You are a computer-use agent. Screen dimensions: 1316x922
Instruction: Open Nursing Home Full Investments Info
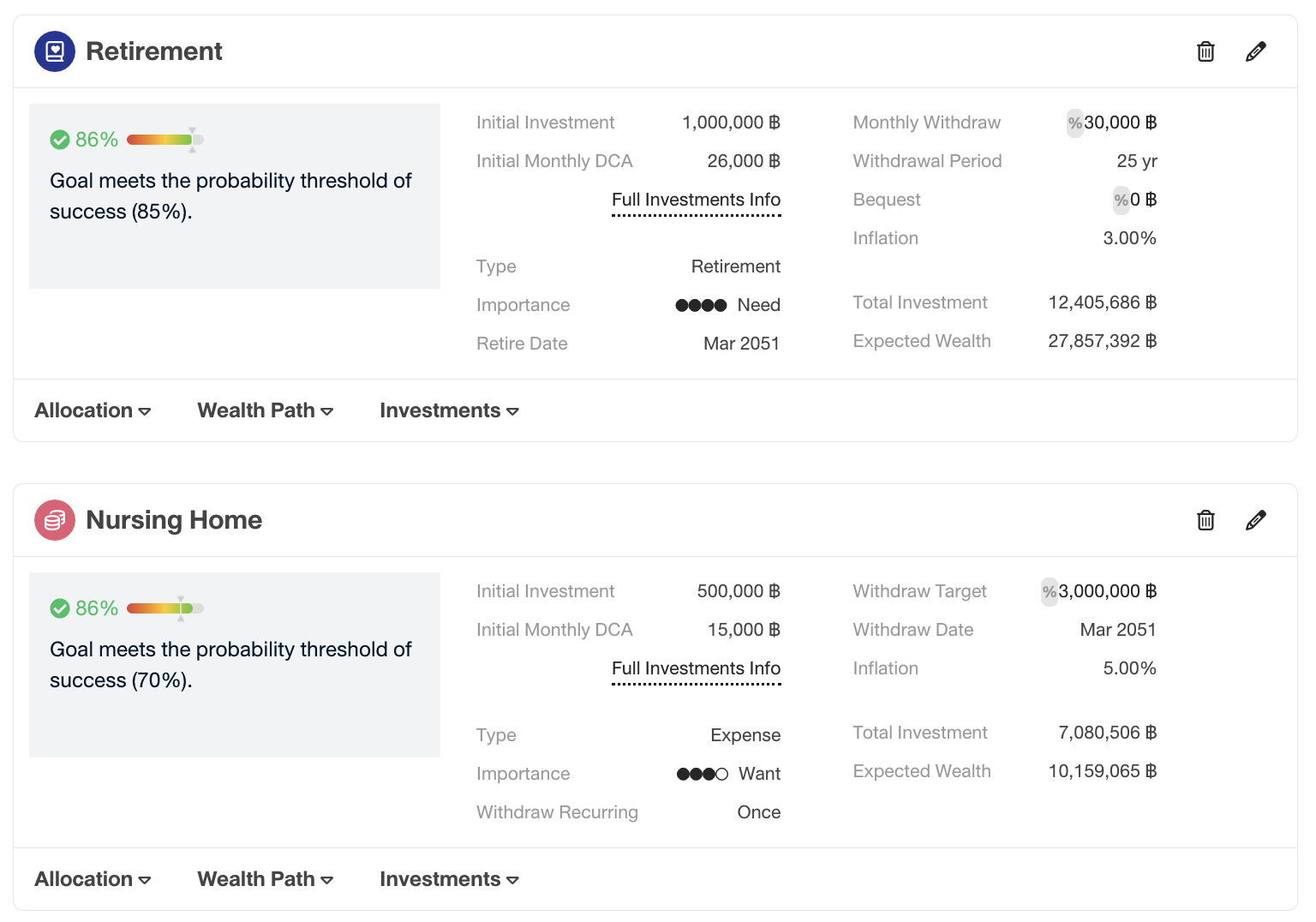[696, 669]
